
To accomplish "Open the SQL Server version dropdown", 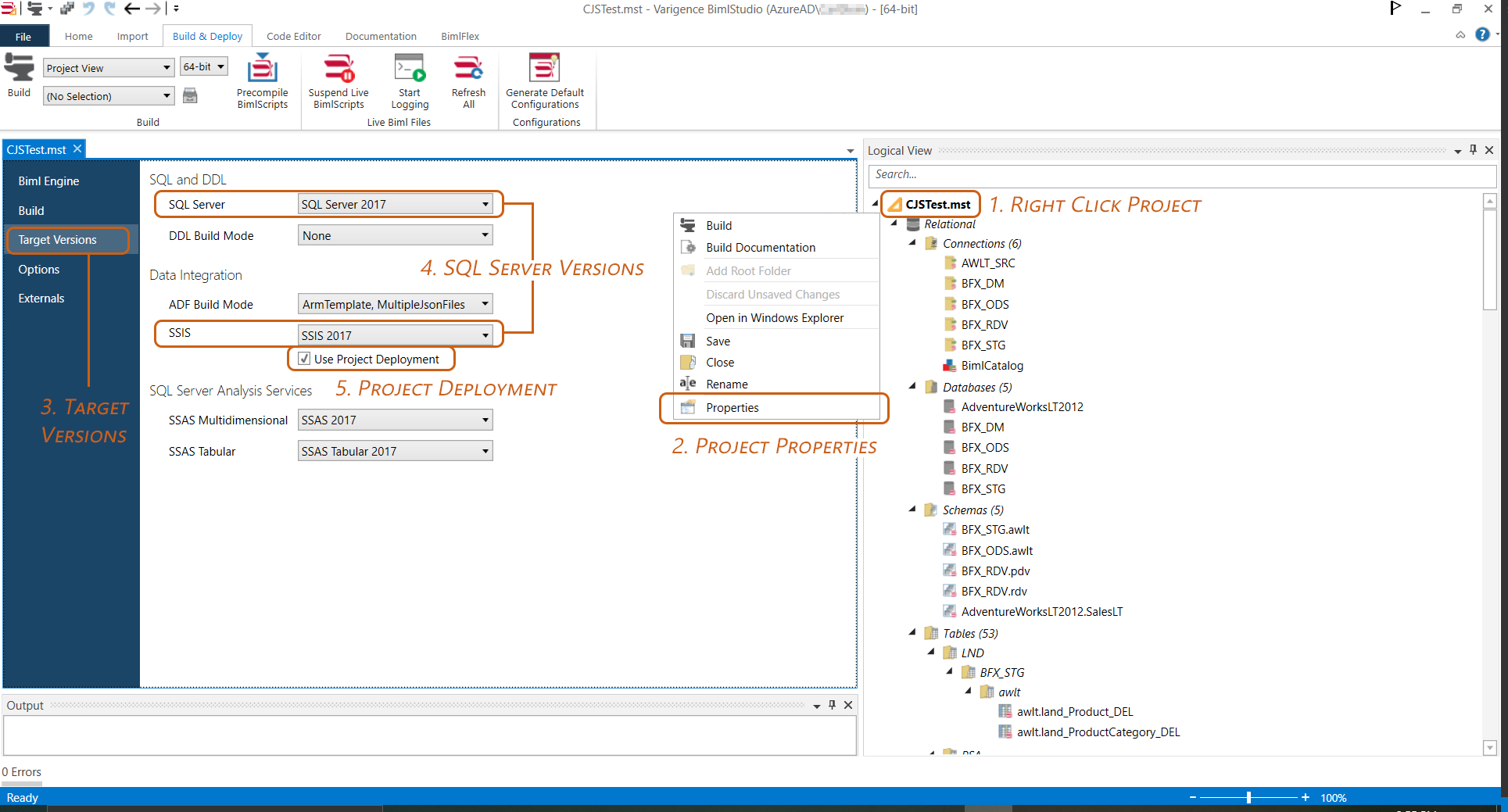I will (396, 204).
